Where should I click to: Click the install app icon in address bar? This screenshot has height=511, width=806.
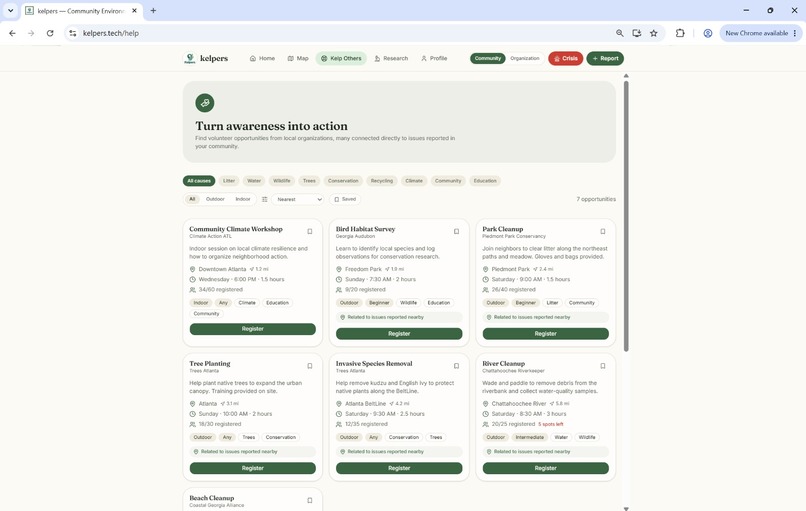[637, 33]
